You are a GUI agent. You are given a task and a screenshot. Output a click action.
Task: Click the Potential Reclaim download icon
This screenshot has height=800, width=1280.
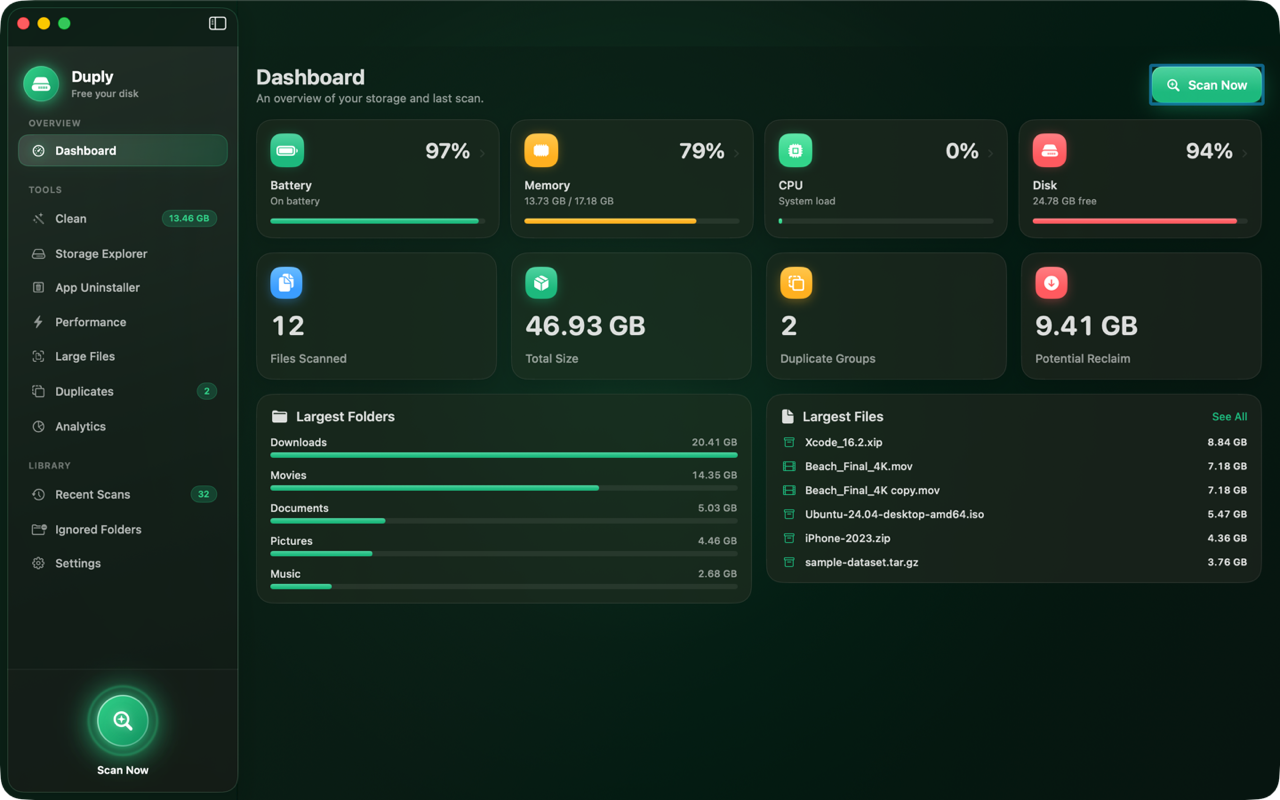(1051, 283)
